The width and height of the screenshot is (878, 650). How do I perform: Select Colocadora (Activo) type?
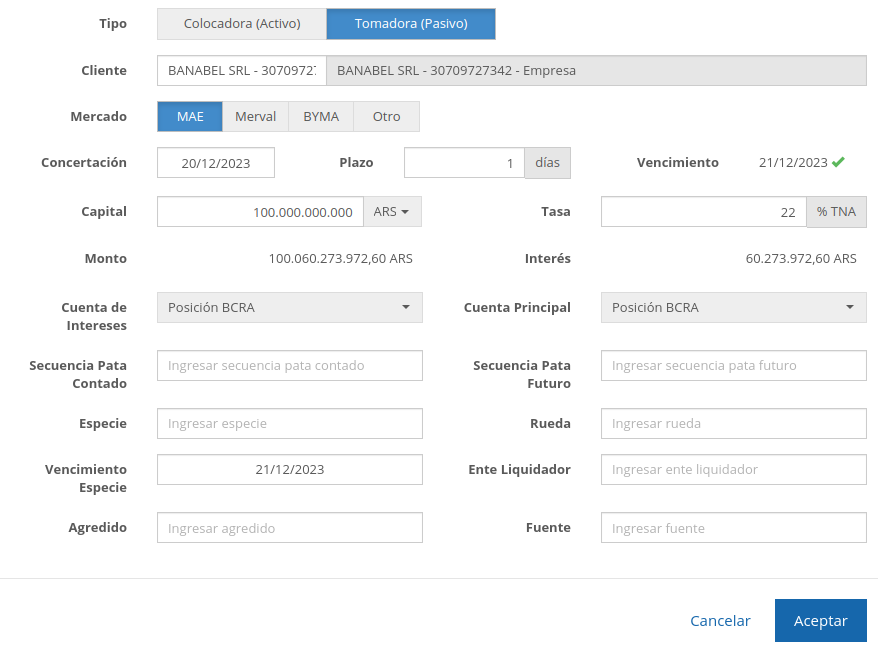coord(242,24)
